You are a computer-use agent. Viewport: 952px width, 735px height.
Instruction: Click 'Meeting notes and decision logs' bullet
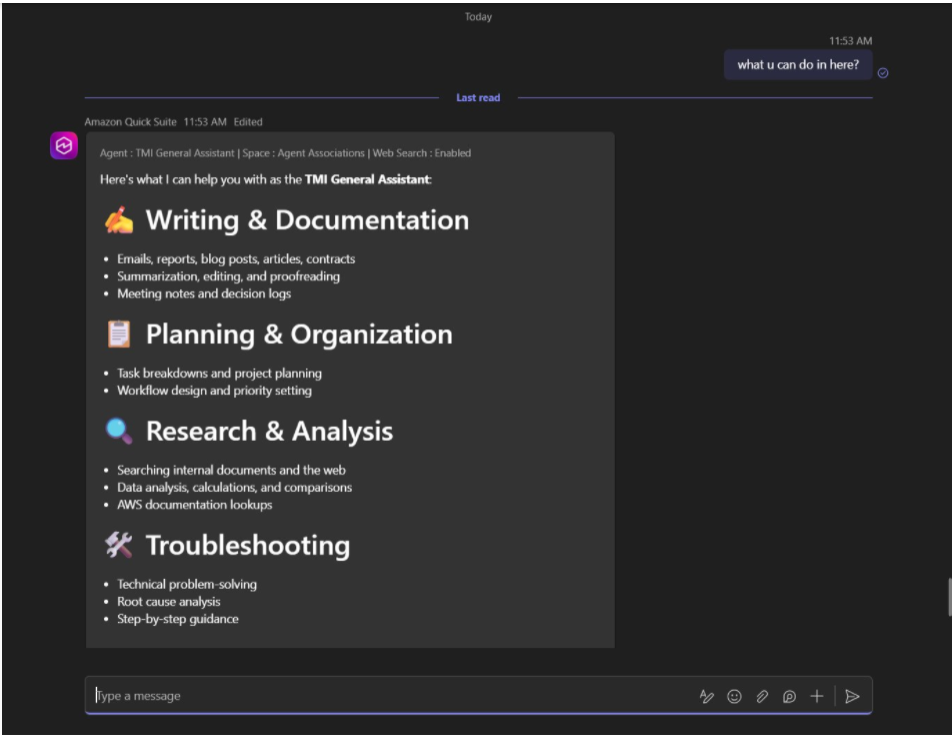pyautogui.click(x=204, y=294)
